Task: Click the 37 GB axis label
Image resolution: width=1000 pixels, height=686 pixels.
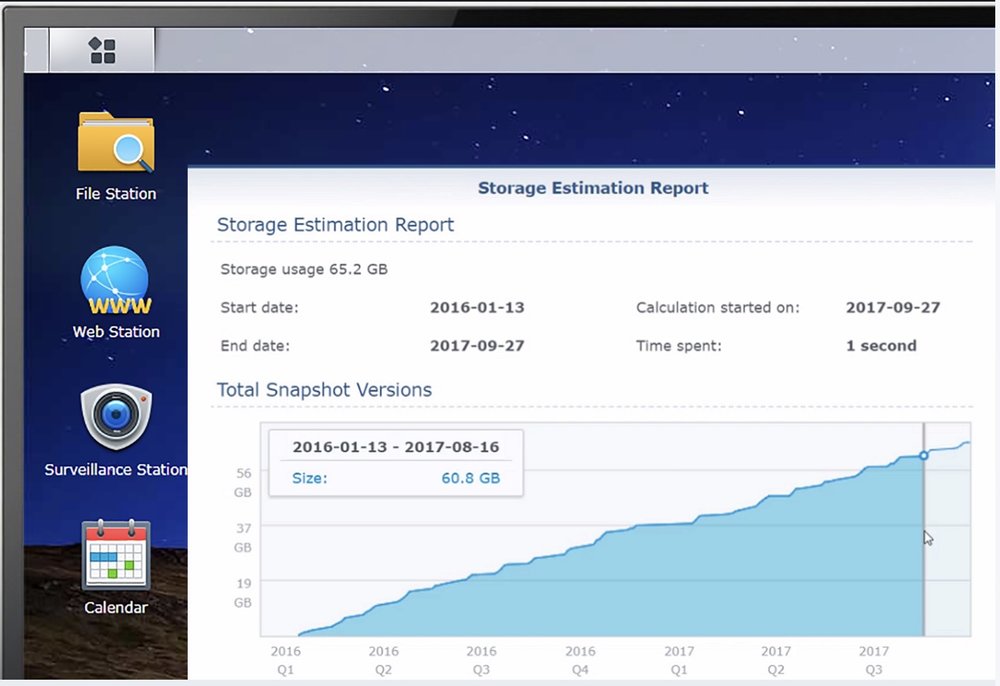Action: (x=243, y=537)
